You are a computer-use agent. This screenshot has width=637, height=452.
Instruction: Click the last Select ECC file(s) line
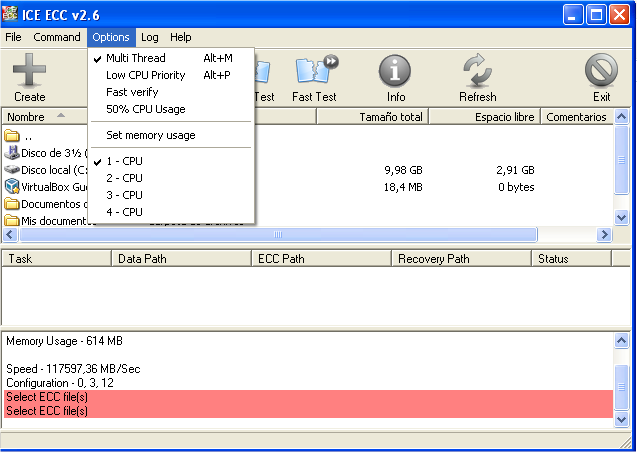(308, 411)
